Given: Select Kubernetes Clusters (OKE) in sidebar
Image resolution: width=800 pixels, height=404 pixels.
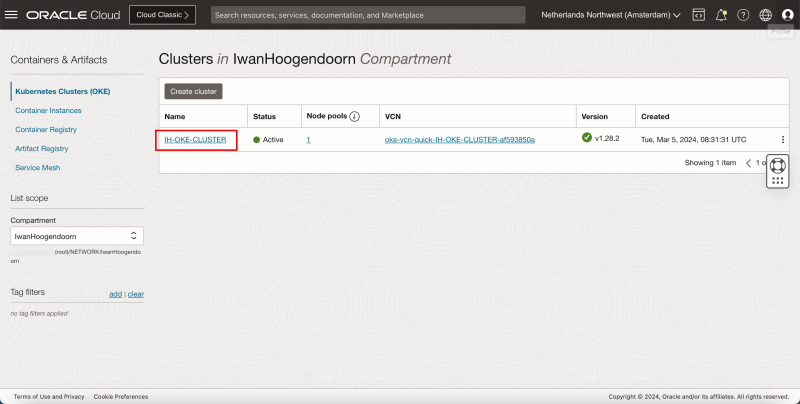Looking at the screenshot, I should pyautogui.click(x=62, y=92).
